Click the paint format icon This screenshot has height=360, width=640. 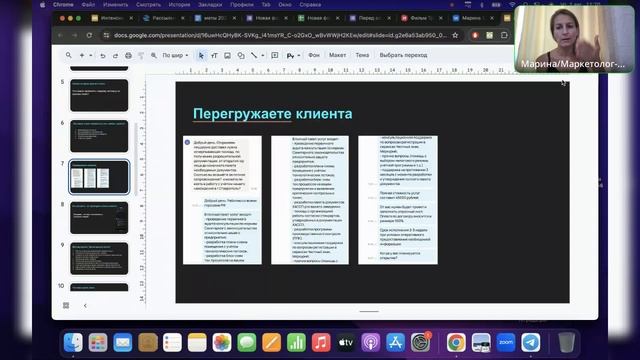tap(141, 56)
